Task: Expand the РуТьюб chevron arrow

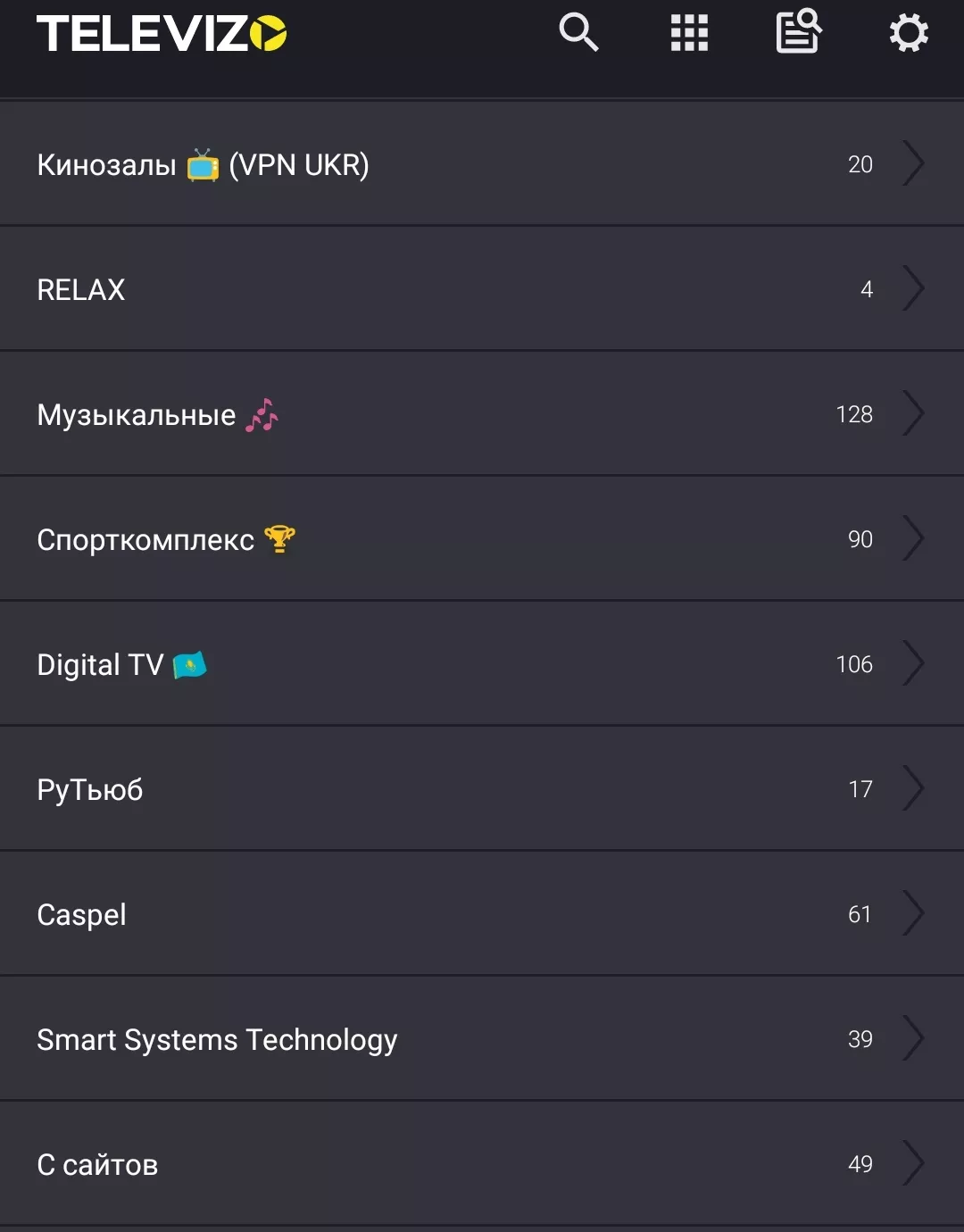Action: click(x=913, y=788)
